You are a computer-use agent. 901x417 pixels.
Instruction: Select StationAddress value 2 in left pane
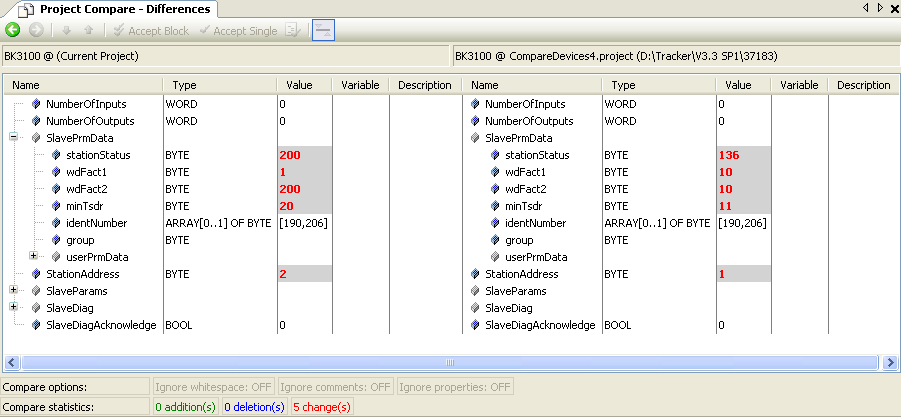point(305,274)
